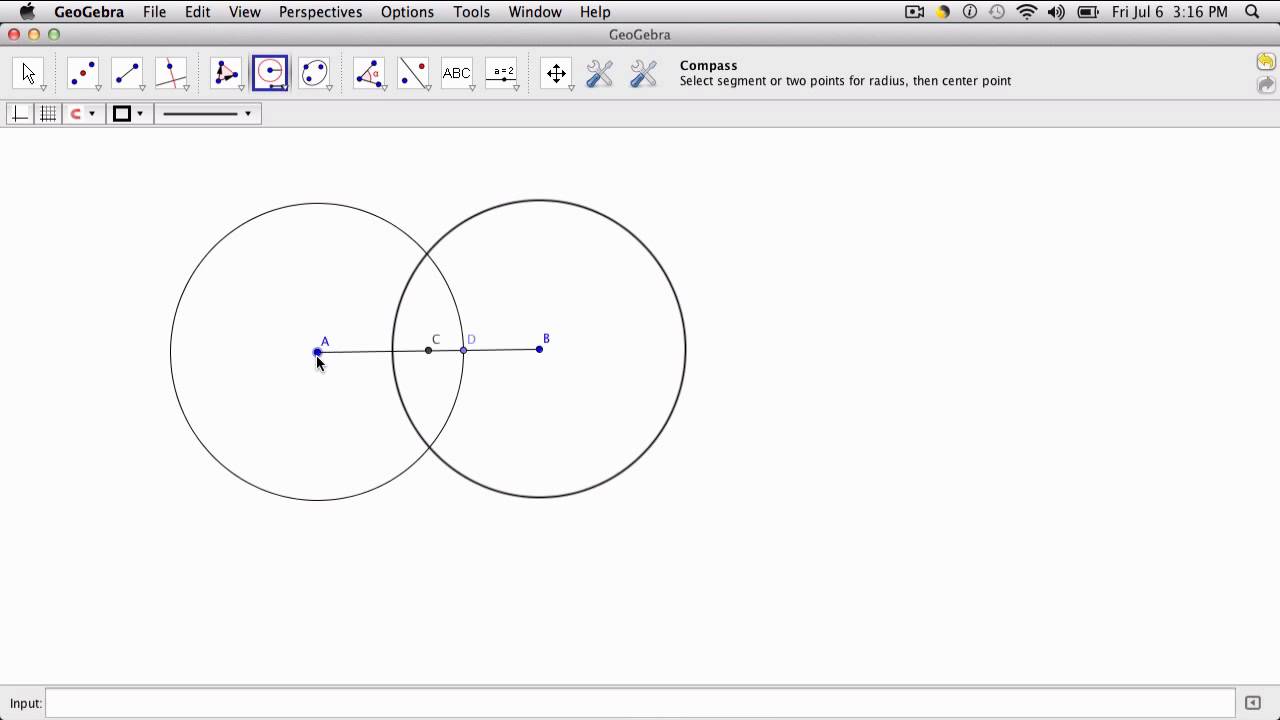Select the Perpendicular line tool

(171, 73)
